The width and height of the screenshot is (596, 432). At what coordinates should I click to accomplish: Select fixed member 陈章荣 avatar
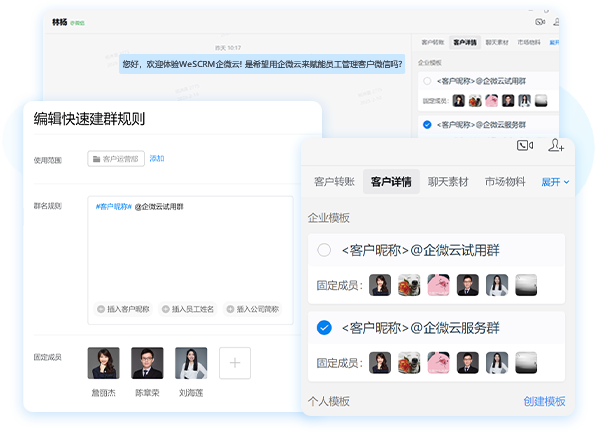point(147,363)
